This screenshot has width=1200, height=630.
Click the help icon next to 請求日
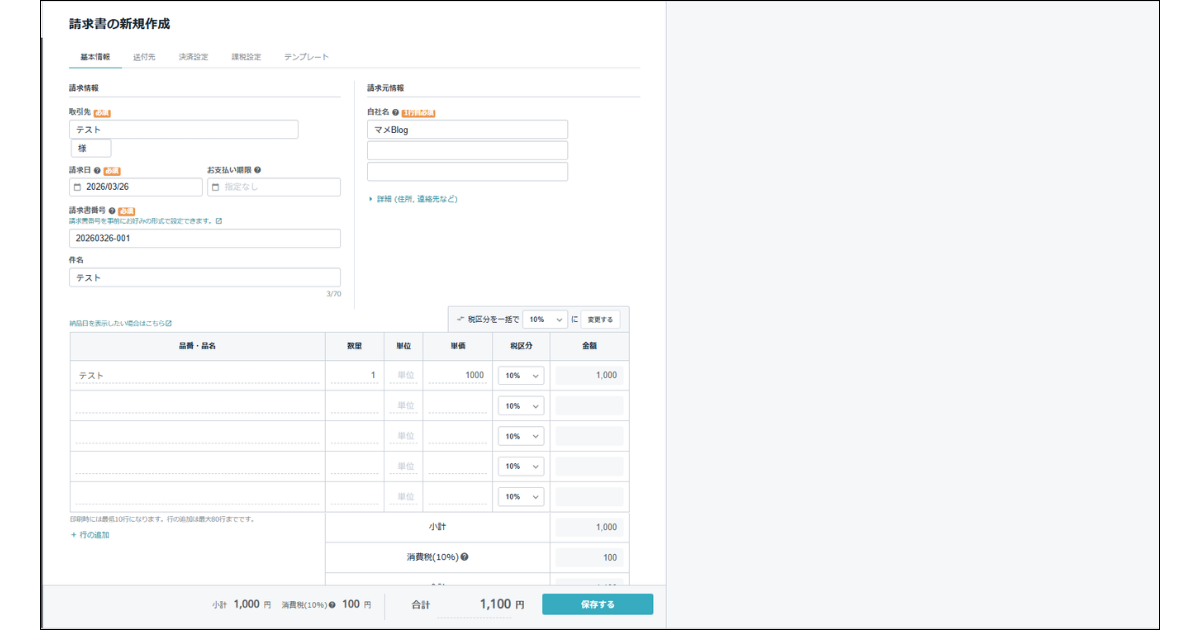click(x=97, y=171)
